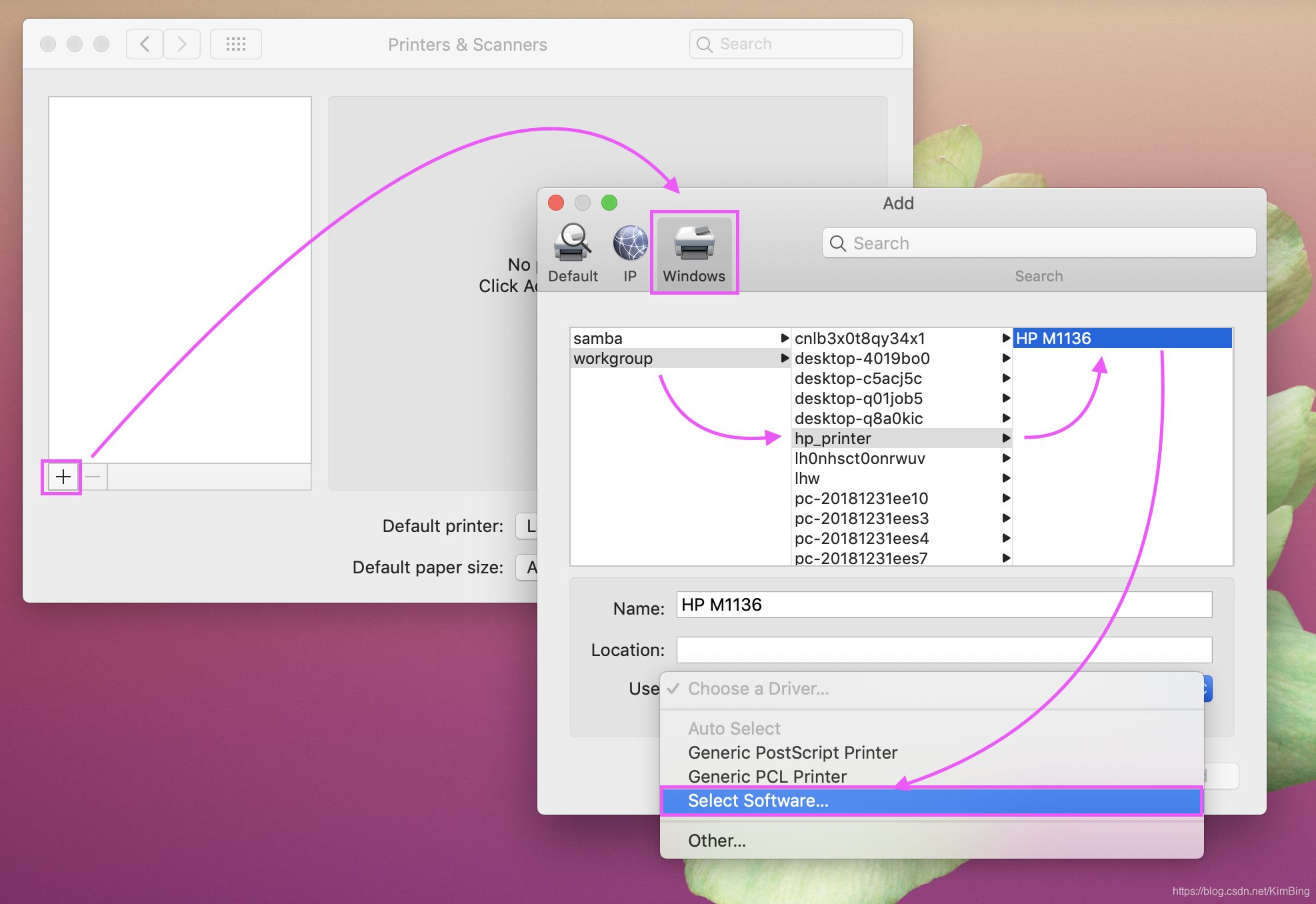Click the minus remove printer button
This screenshot has width=1316, height=904.
click(93, 477)
